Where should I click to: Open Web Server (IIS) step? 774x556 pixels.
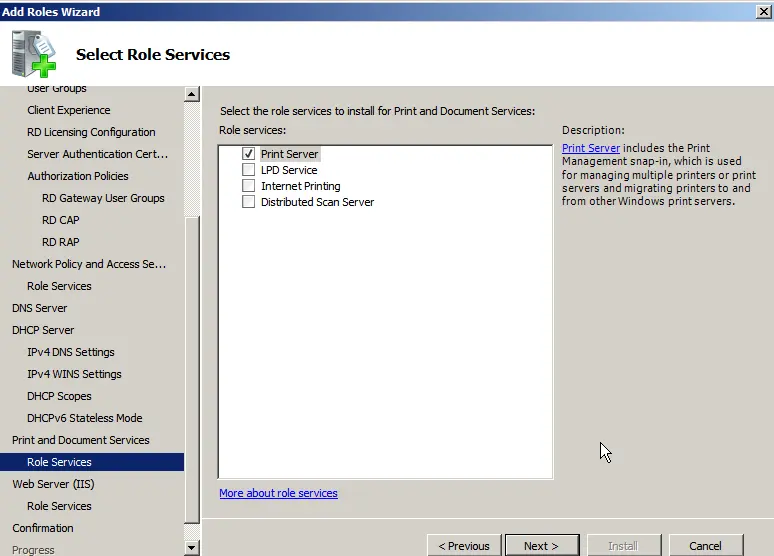point(53,484)
